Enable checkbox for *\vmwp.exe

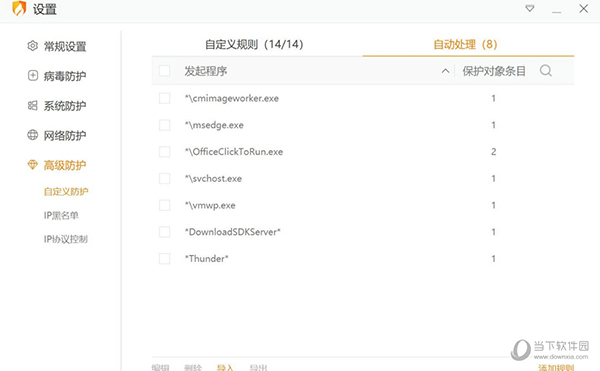pos(165,205)
